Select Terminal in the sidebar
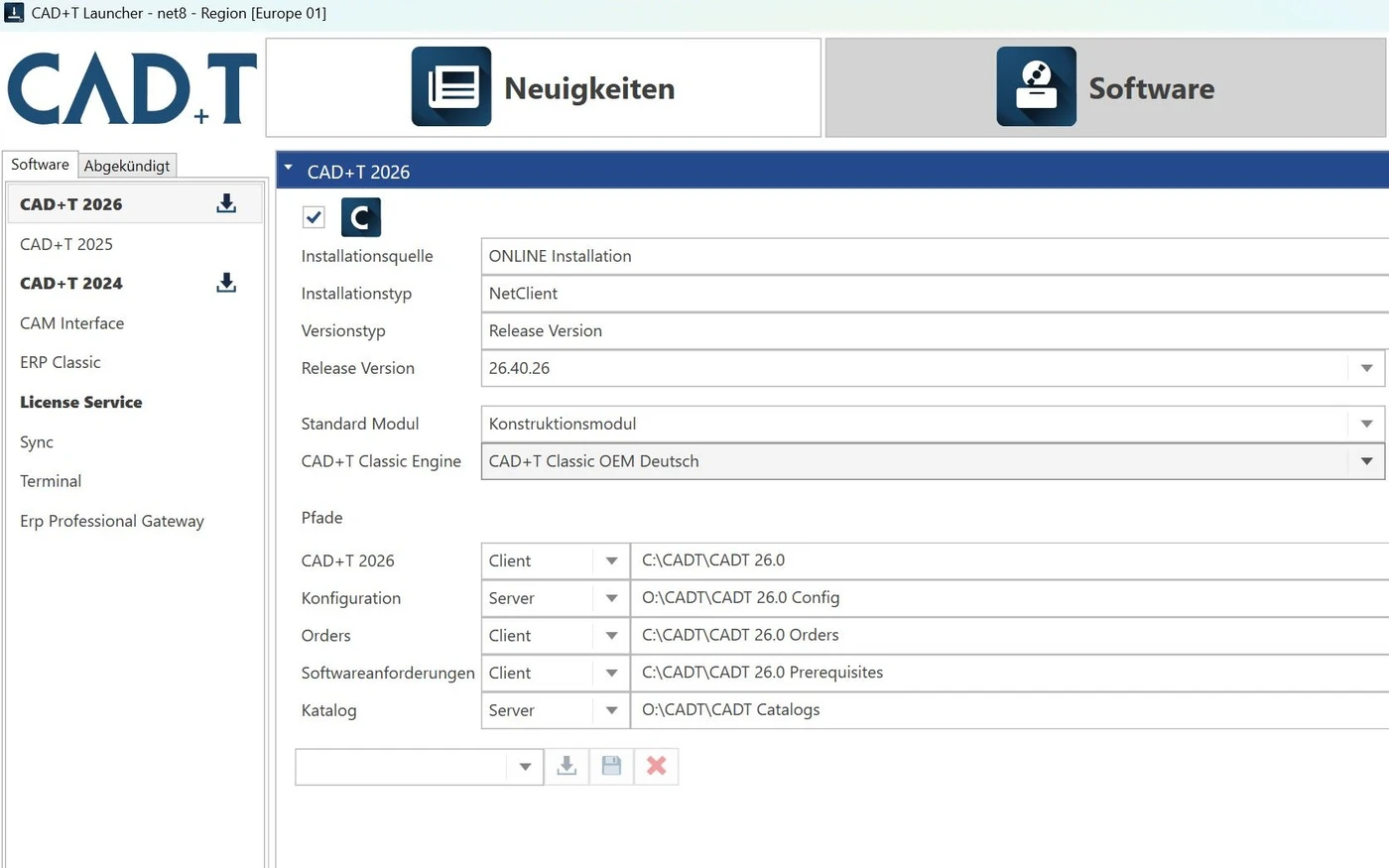Viewport: 1389px width, 868px height. (x=134, y=481)
